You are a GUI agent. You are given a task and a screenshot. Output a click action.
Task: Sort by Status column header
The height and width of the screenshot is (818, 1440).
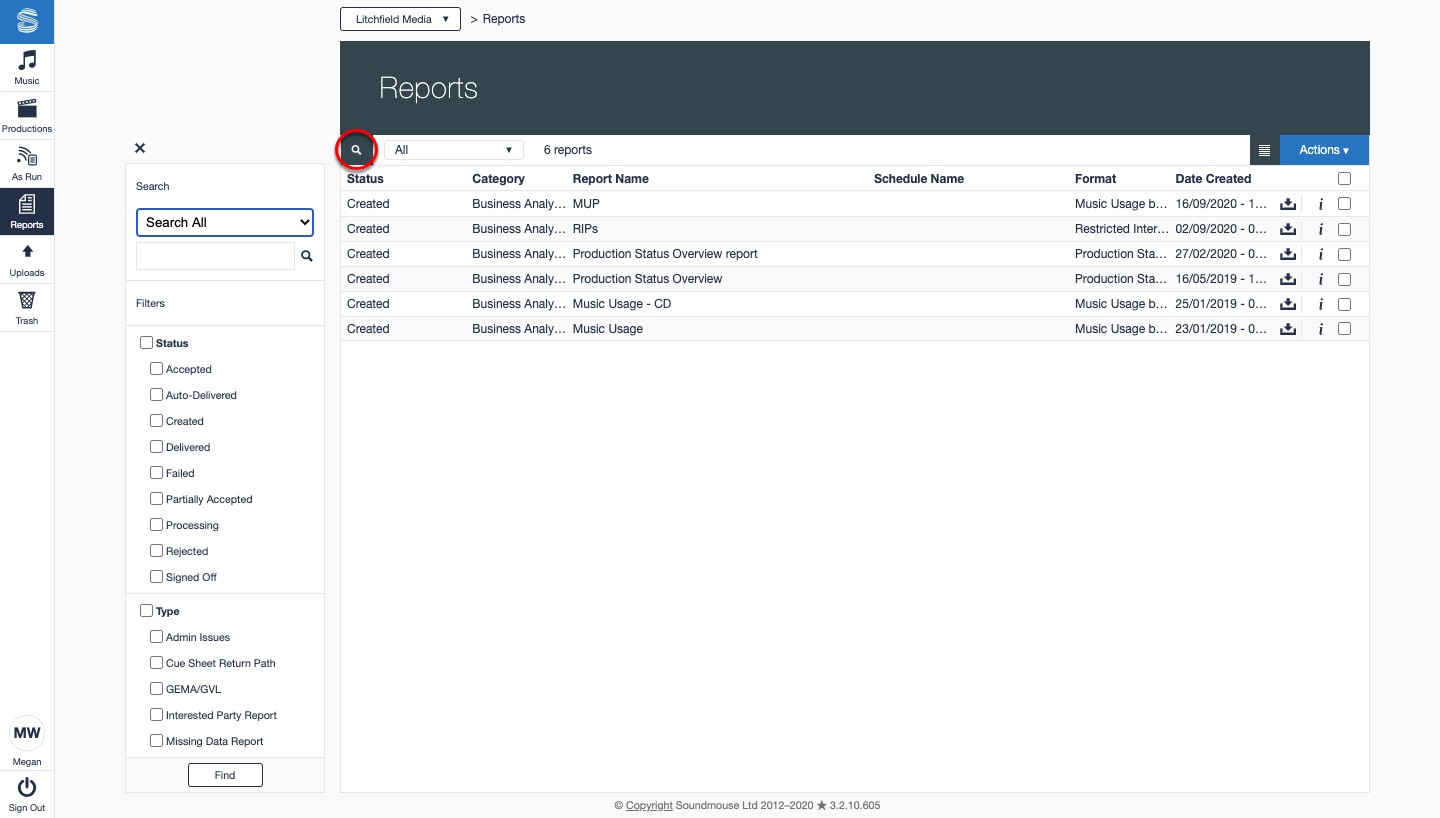(x=365, y=179)
